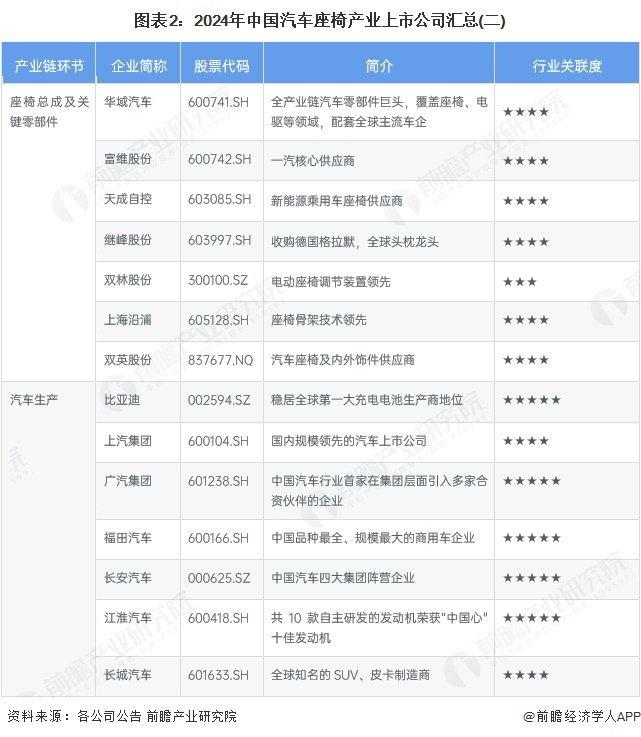The height and width of the screenshot is (737, 641).
Task: Click stock code 605128.SH
Action: pos(219,320)
